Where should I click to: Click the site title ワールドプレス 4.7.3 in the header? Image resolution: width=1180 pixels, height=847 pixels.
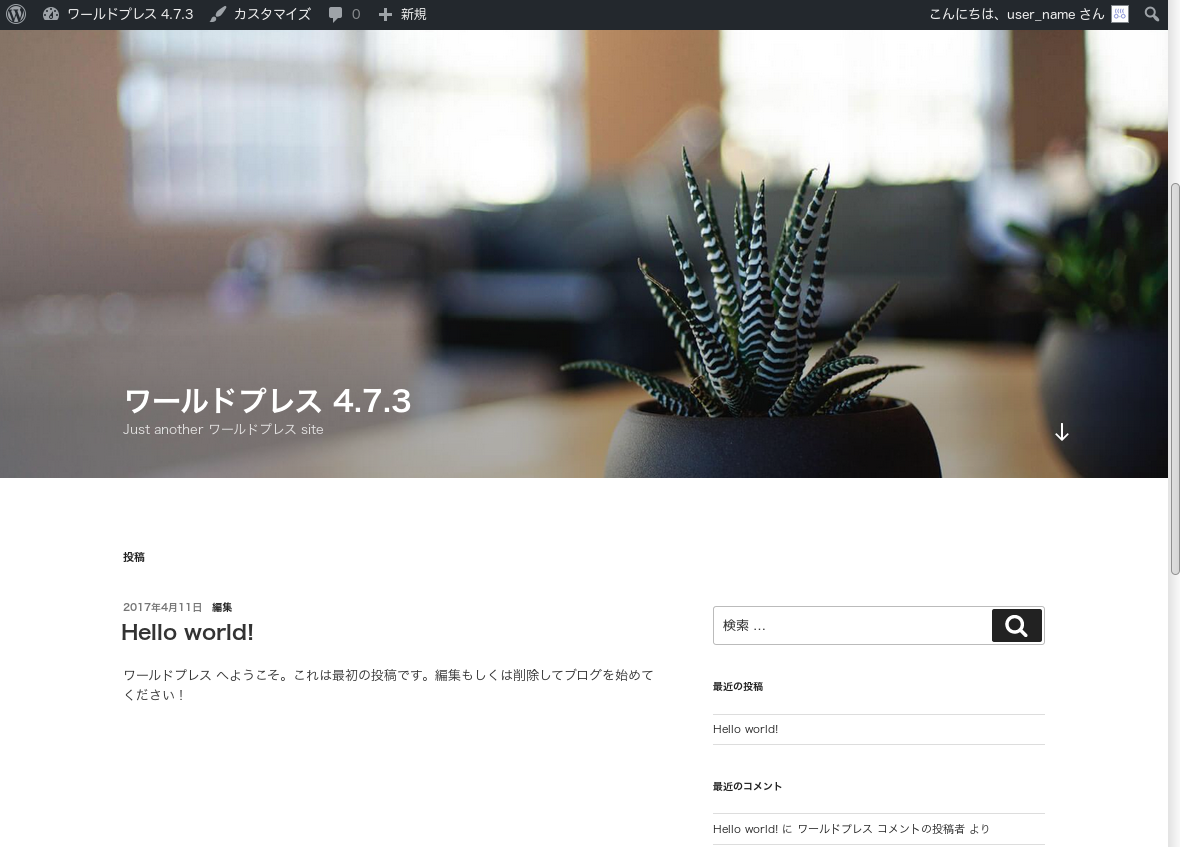[267, 401]
